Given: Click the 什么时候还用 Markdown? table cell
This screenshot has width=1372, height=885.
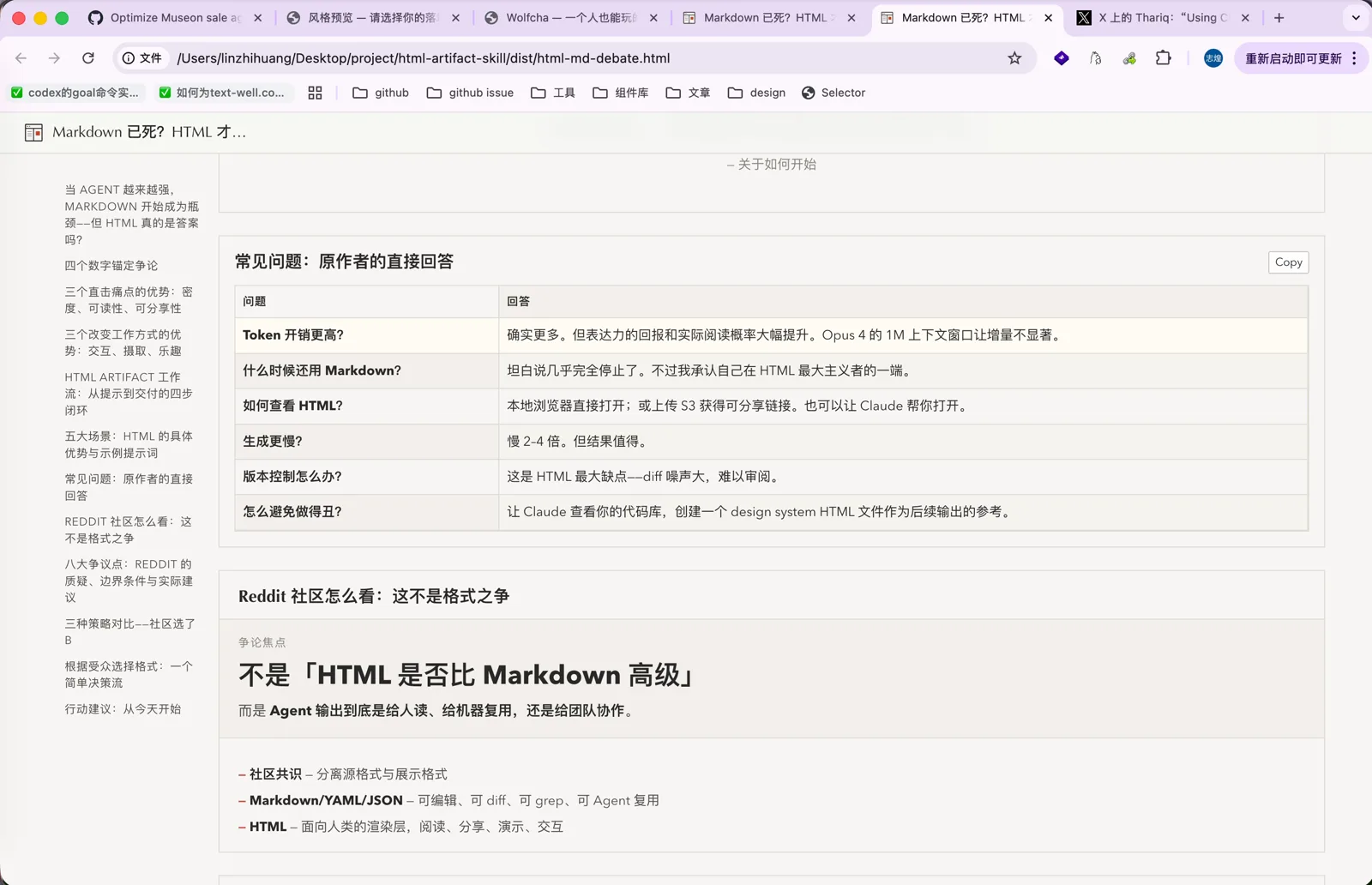Looking at the screenshot, I should coord(367,370).
